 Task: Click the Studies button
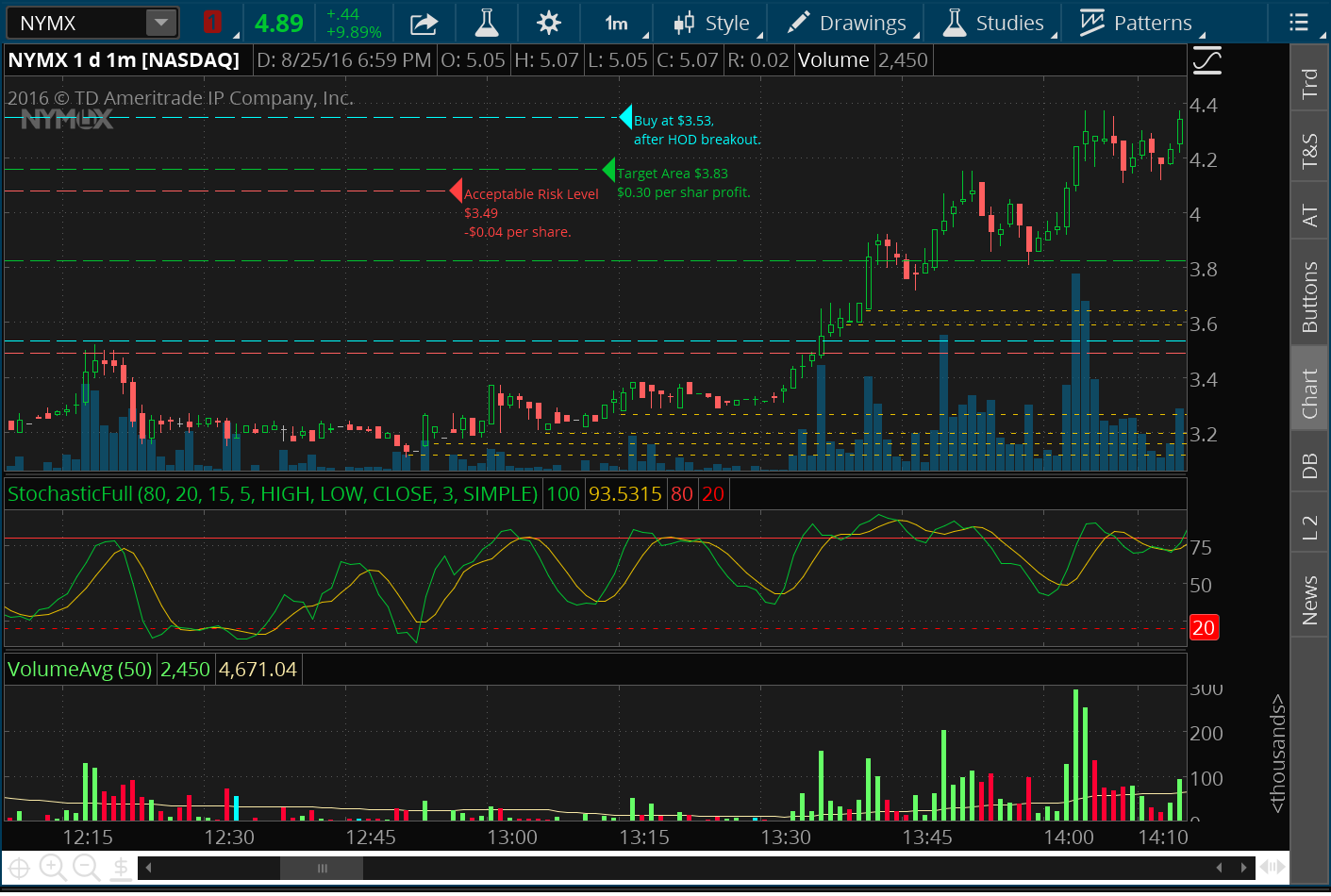[x=994, y=24]
